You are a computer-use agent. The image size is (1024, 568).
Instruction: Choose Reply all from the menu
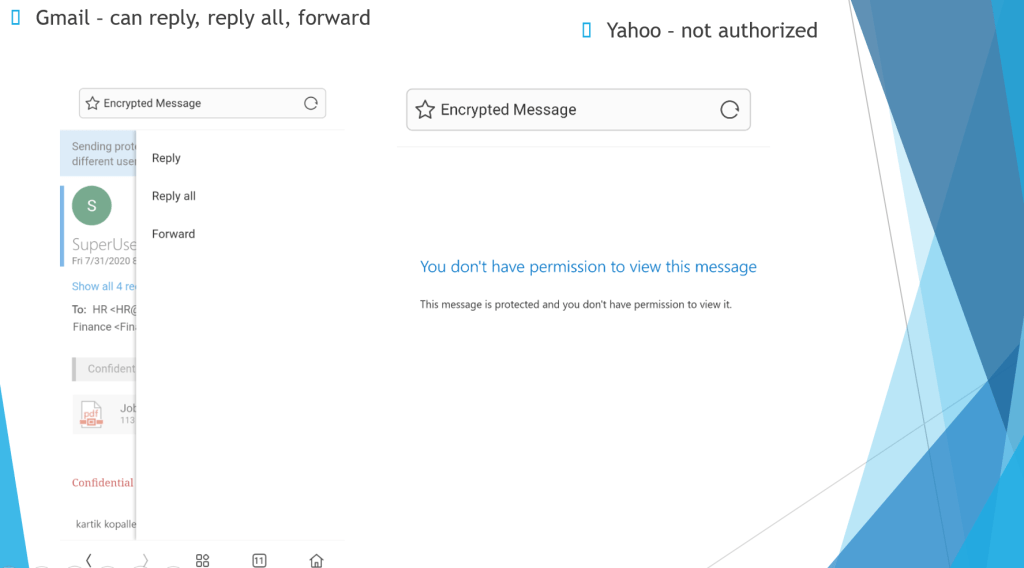coord(174,196)
